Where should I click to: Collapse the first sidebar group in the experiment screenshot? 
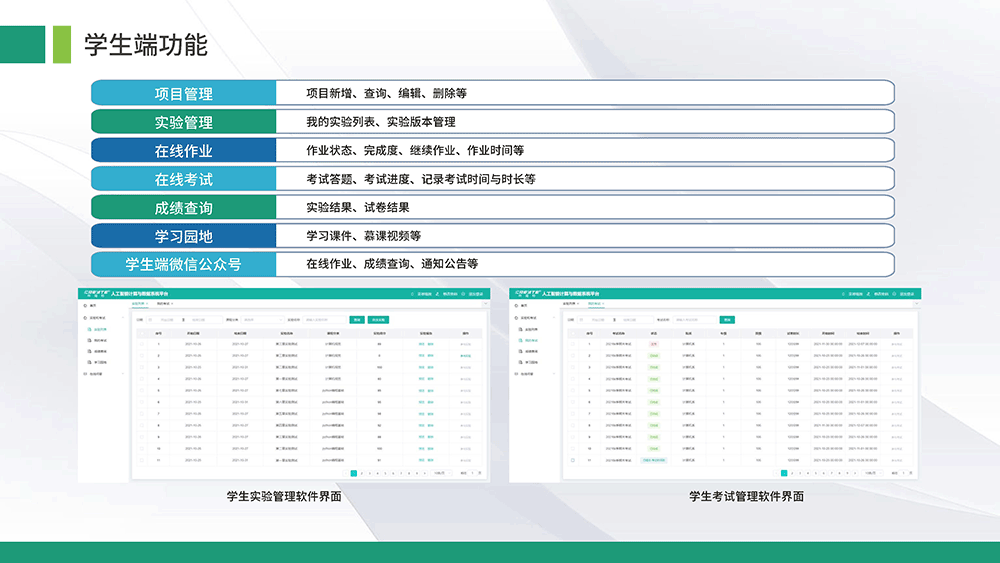click(x=123, y=318)
